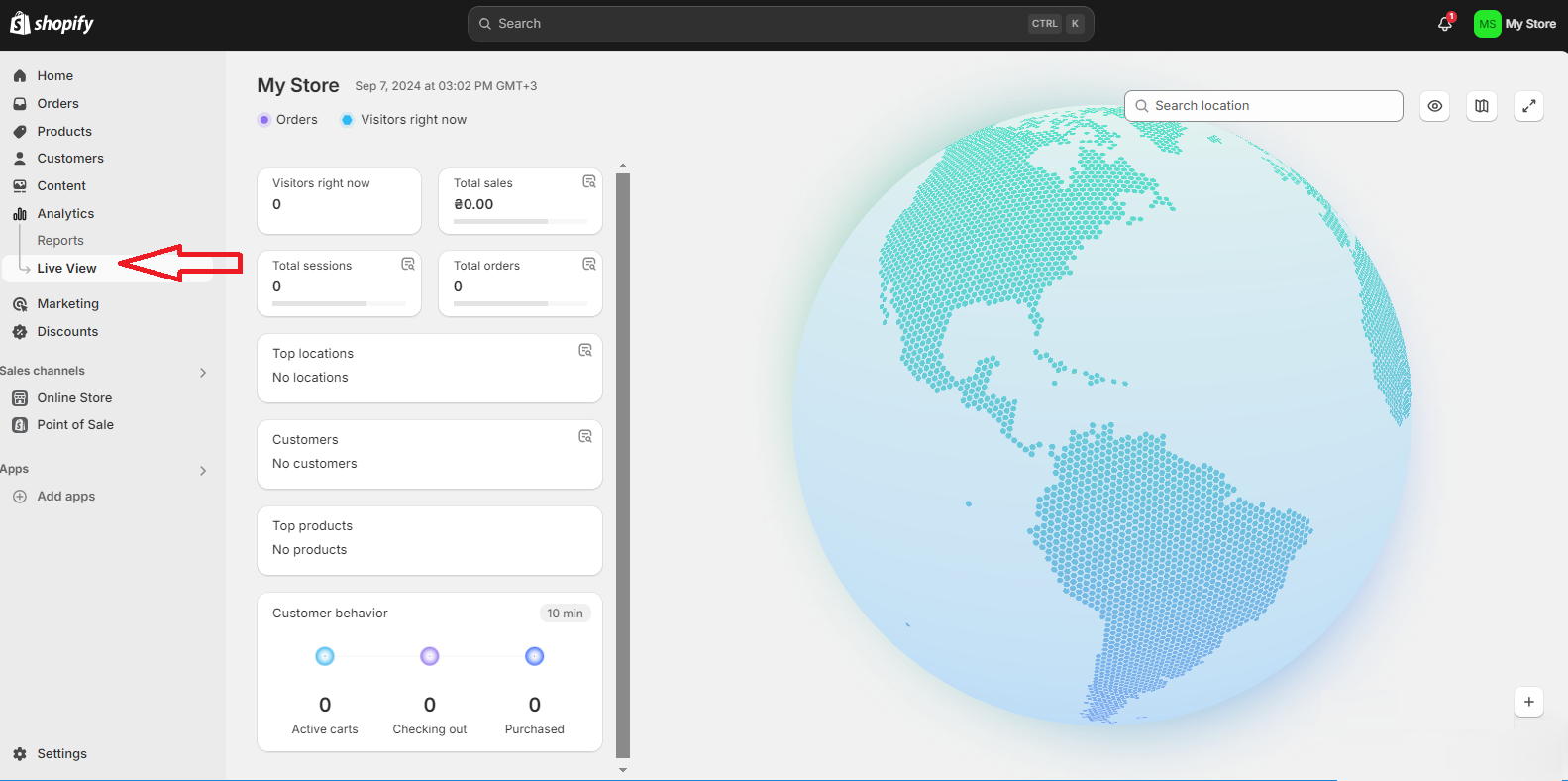Viewport: 1568px width, 781px height.
Task: Click the Orders sidebar icon
Action: point(20,103)
